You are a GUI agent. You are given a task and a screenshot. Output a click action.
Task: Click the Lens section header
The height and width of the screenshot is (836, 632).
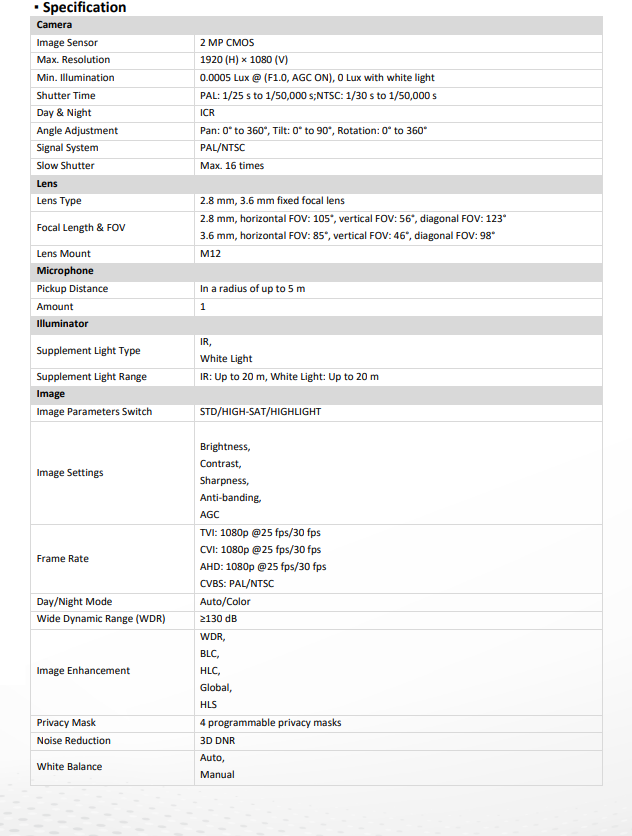click(x=317, y=184)
